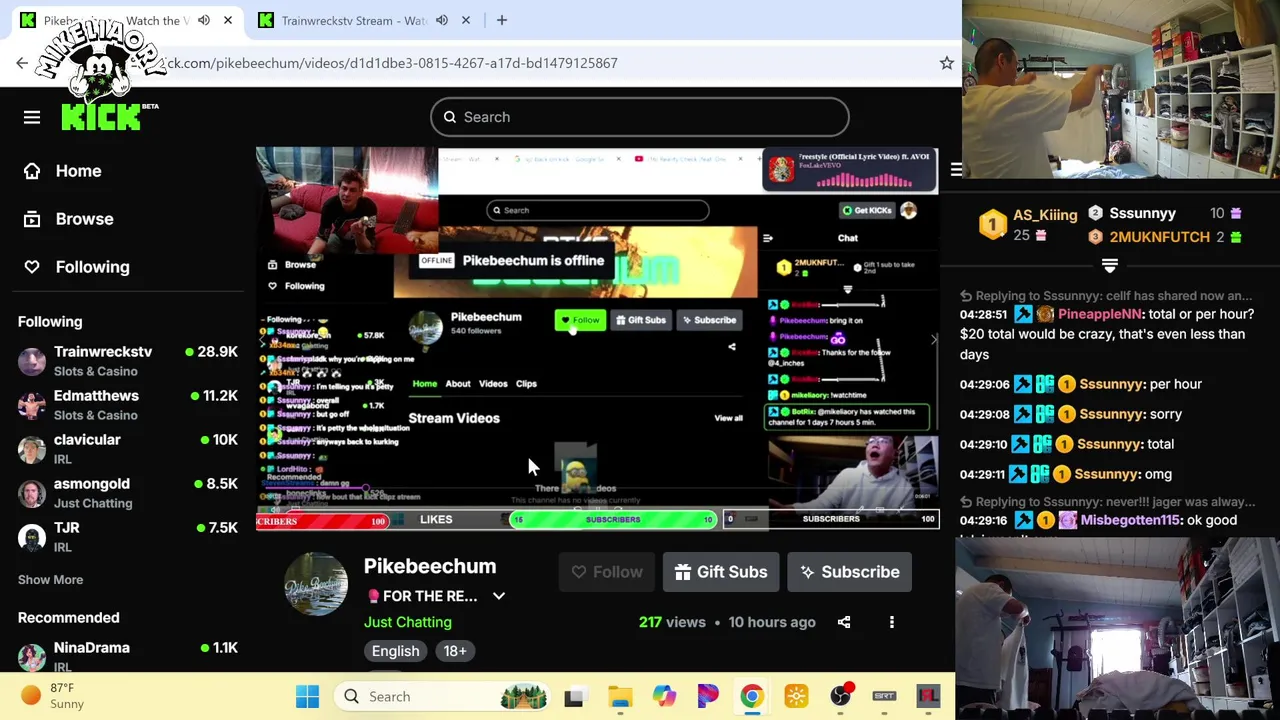
Task: Subscribe to Pikebeechum
Action: pos(850,572)
